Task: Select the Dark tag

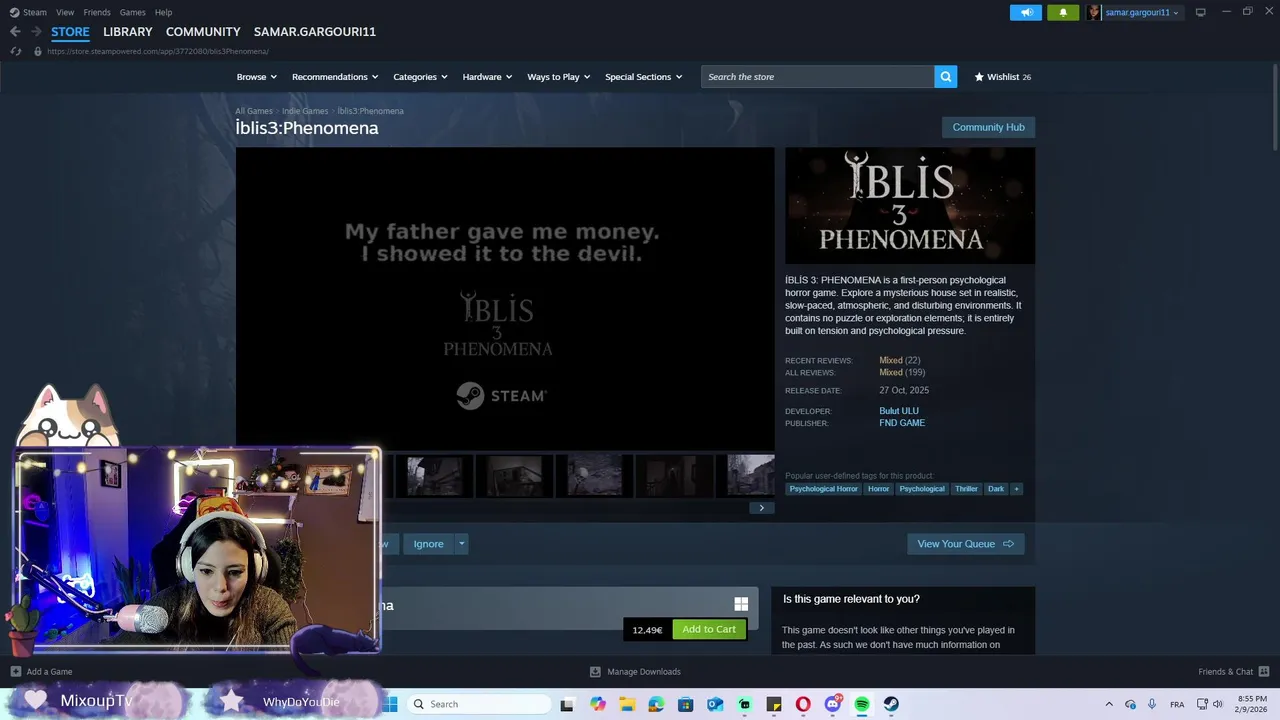Action: [x=996, y=489]
